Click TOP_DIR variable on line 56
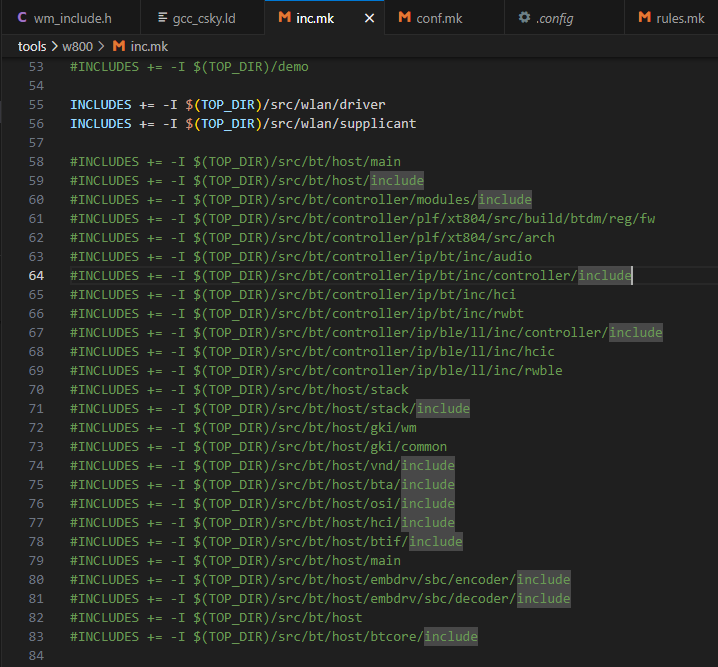 228,124
